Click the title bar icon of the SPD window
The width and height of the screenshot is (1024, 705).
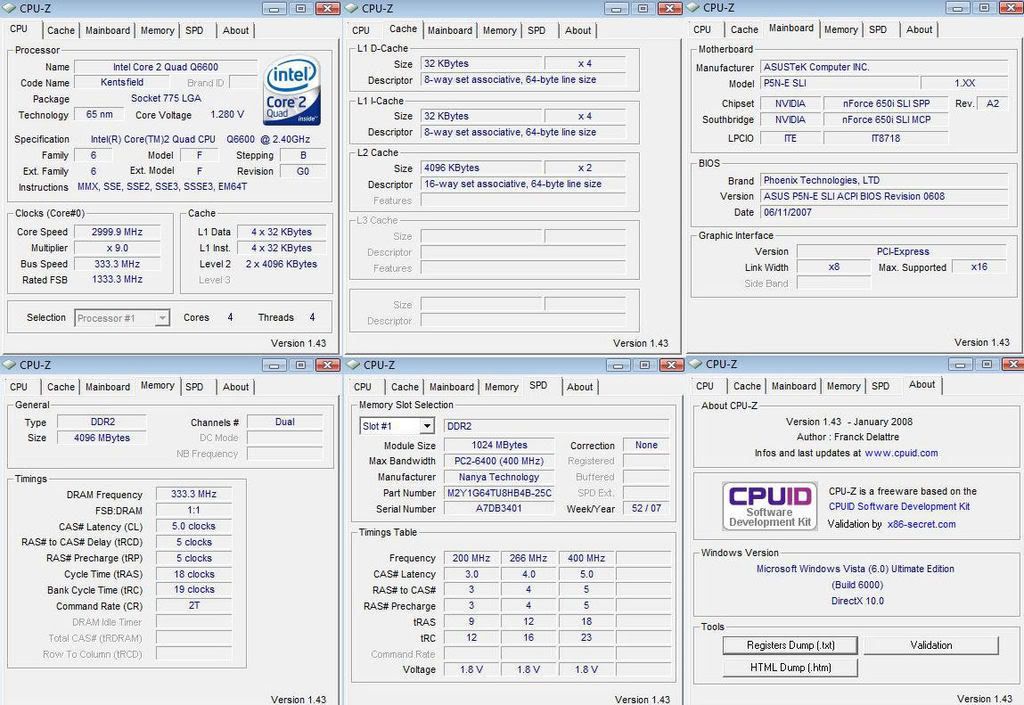353,365
